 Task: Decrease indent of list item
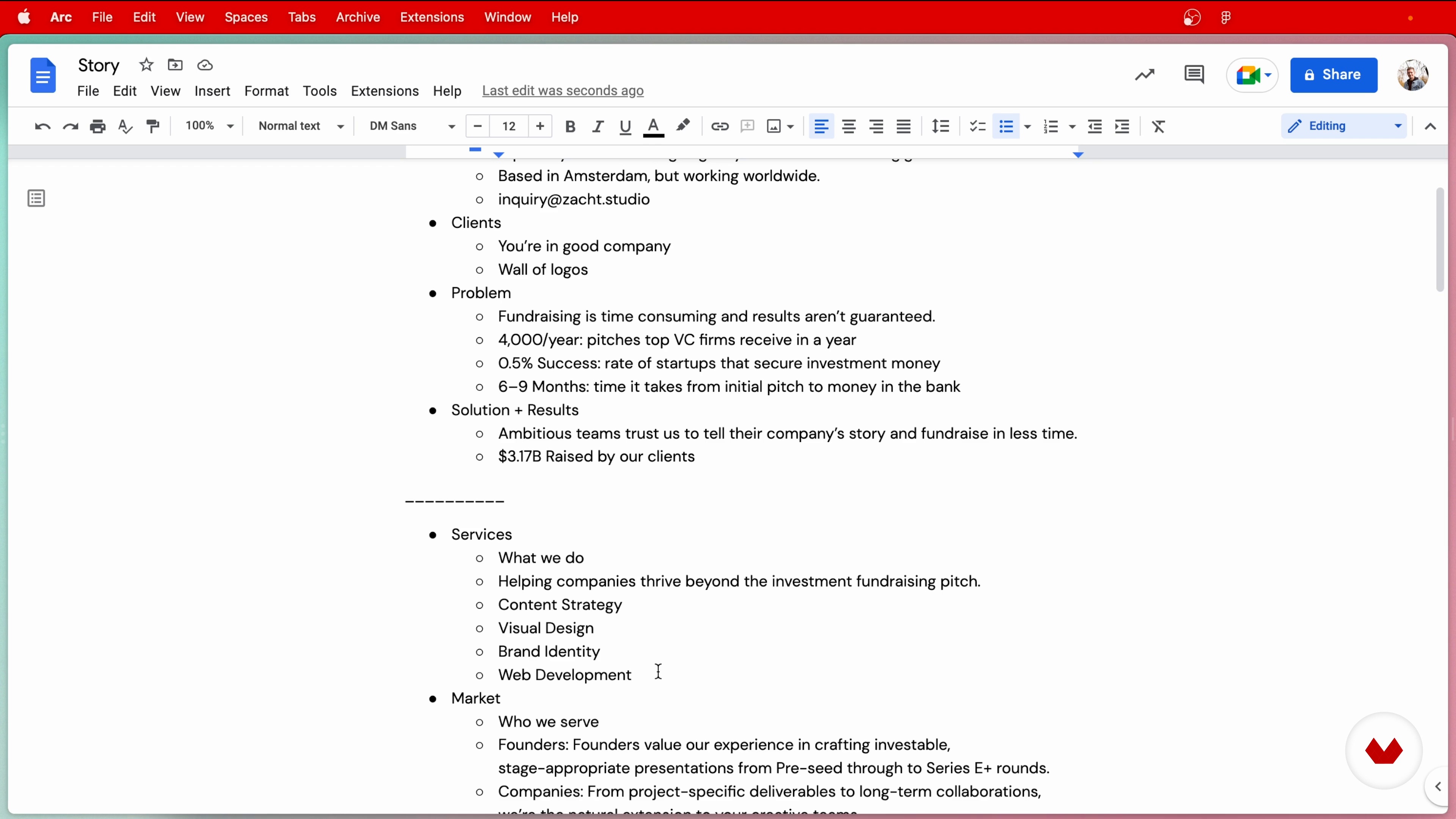[1095, 126]
